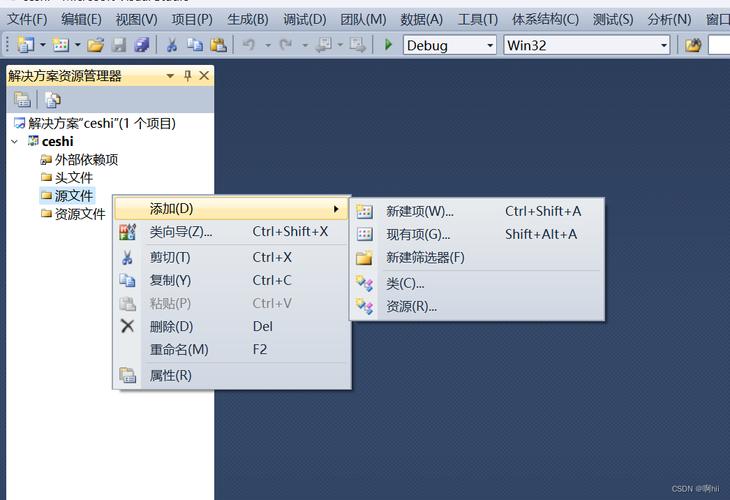Close the Solution Explorer panel

click(204, 75)
